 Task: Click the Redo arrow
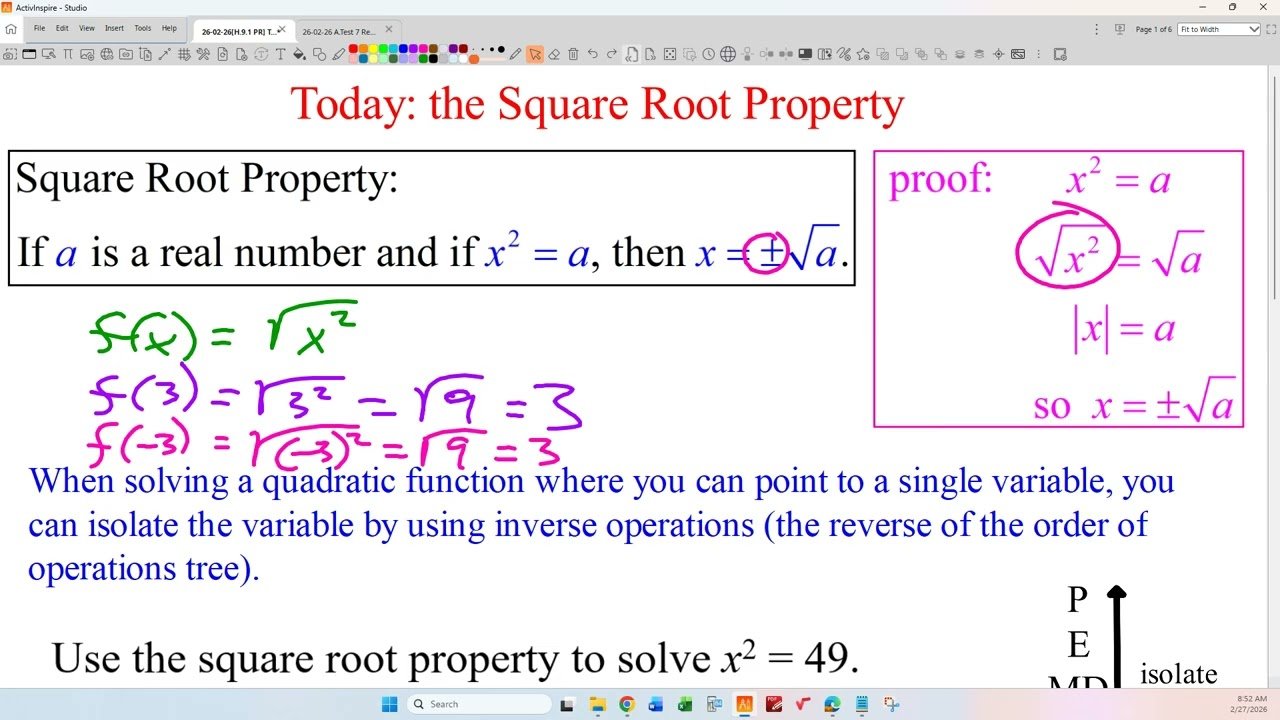point(611,54)
